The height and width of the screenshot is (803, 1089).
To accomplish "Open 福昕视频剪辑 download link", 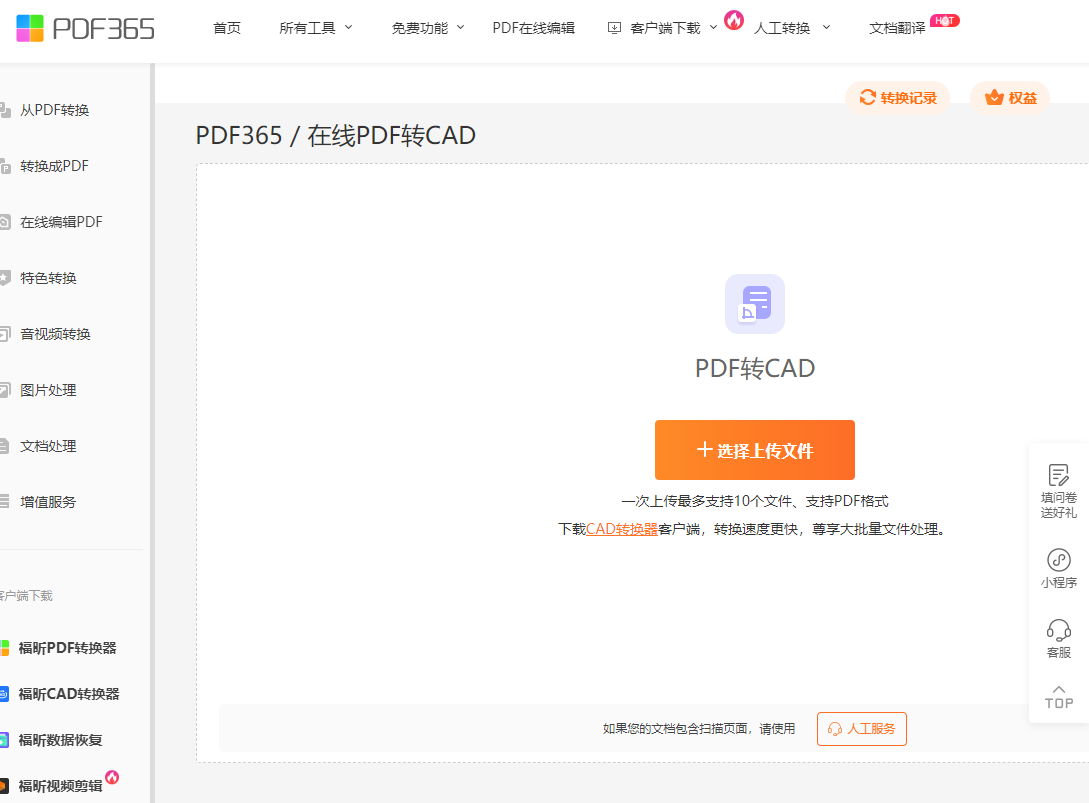I will click(x=60, y=786).
